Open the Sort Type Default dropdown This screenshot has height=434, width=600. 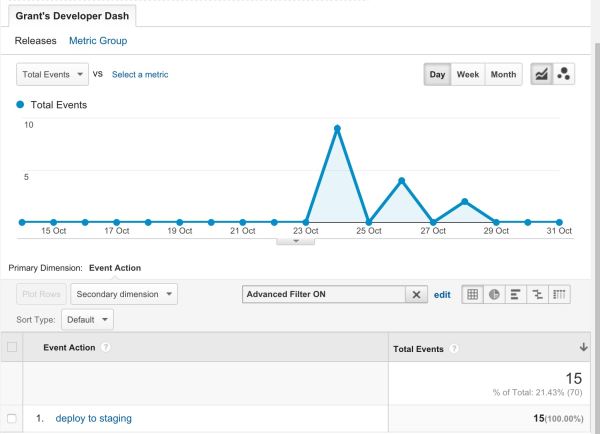pos(87,320)
